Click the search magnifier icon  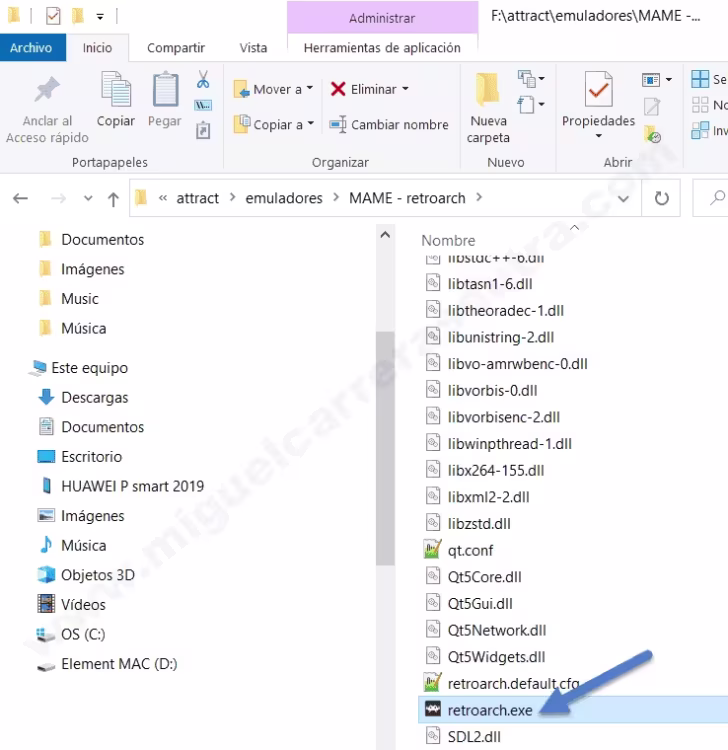point(717,197)
